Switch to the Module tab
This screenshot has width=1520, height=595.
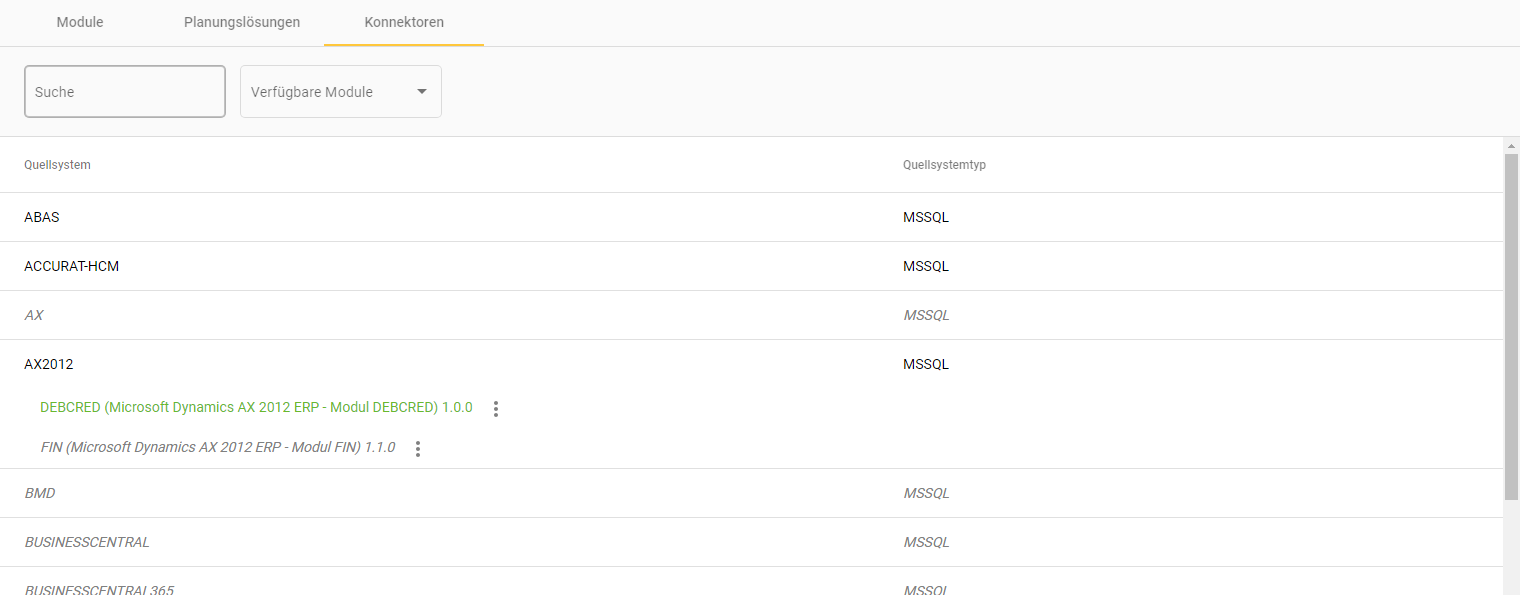tap(80, 22)
